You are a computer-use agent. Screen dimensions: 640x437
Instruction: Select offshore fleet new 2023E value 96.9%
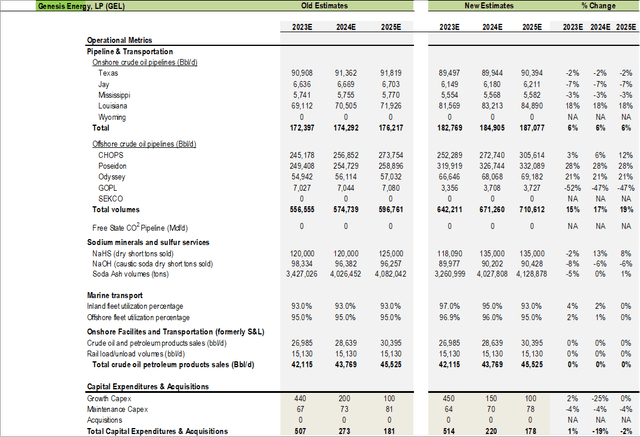pos(449,317)
